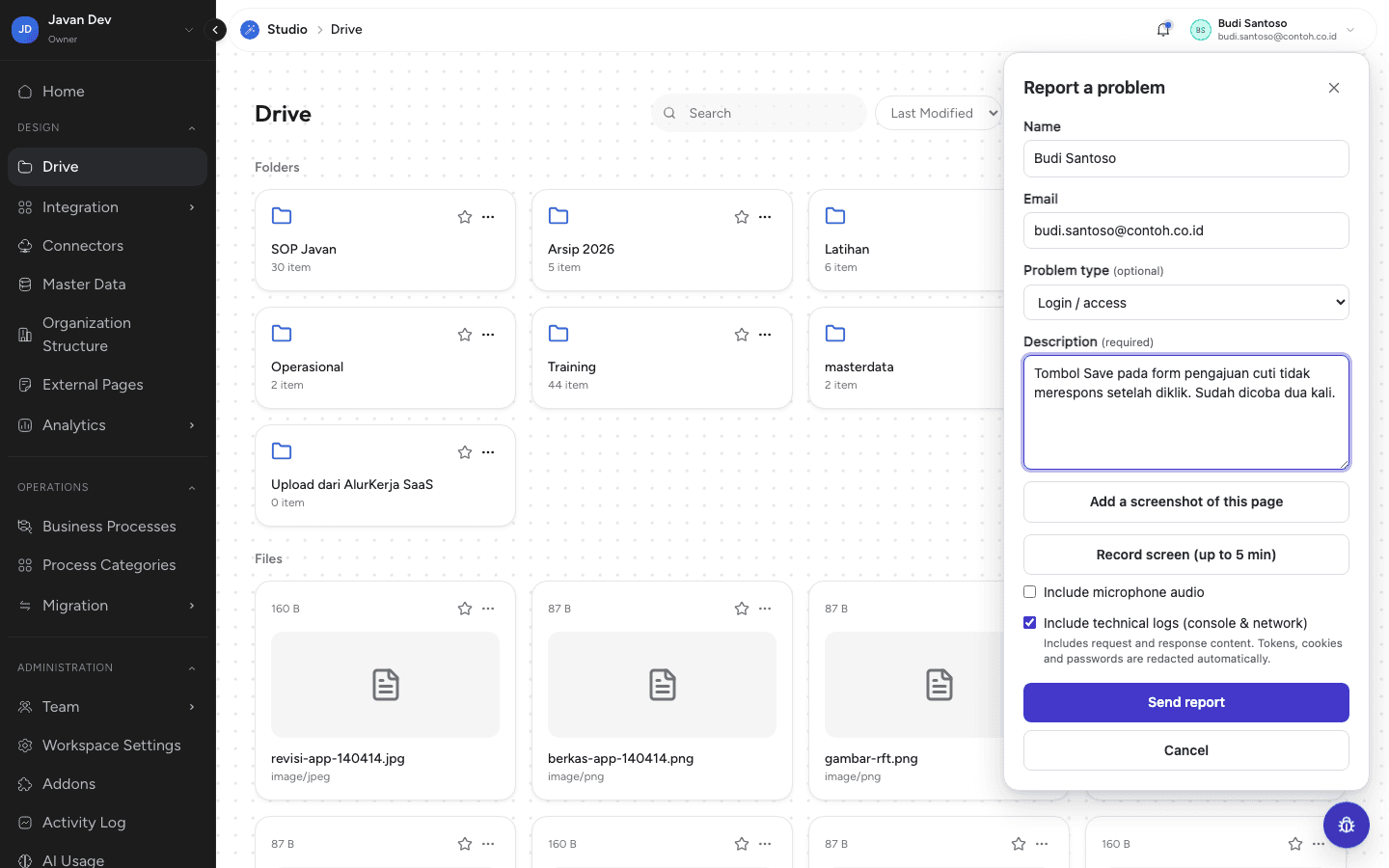Screen dimensions: 1389x868
Task: Click the Drive search field
Action: tap(759, 113)
